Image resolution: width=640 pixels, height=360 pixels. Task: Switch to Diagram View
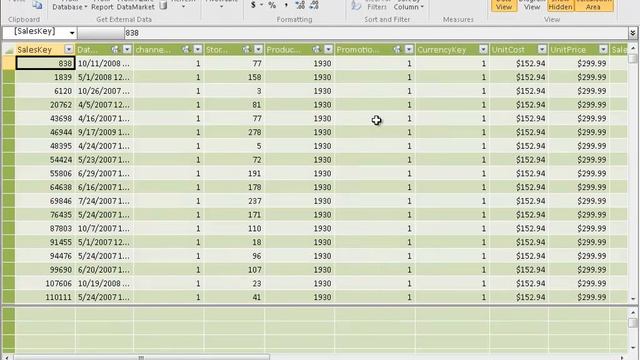click(x=532, y=5)
